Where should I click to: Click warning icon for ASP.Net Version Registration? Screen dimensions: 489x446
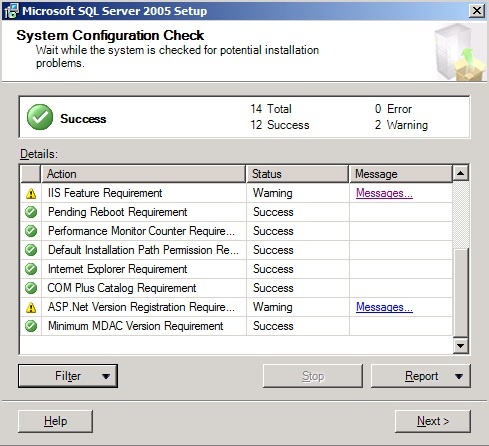coord(31,307)
